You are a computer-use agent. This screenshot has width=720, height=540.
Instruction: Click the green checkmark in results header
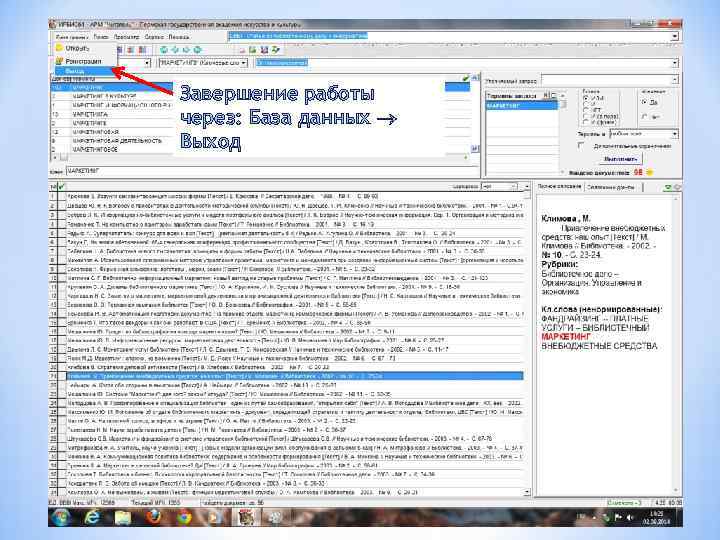[x=62, y=186]
